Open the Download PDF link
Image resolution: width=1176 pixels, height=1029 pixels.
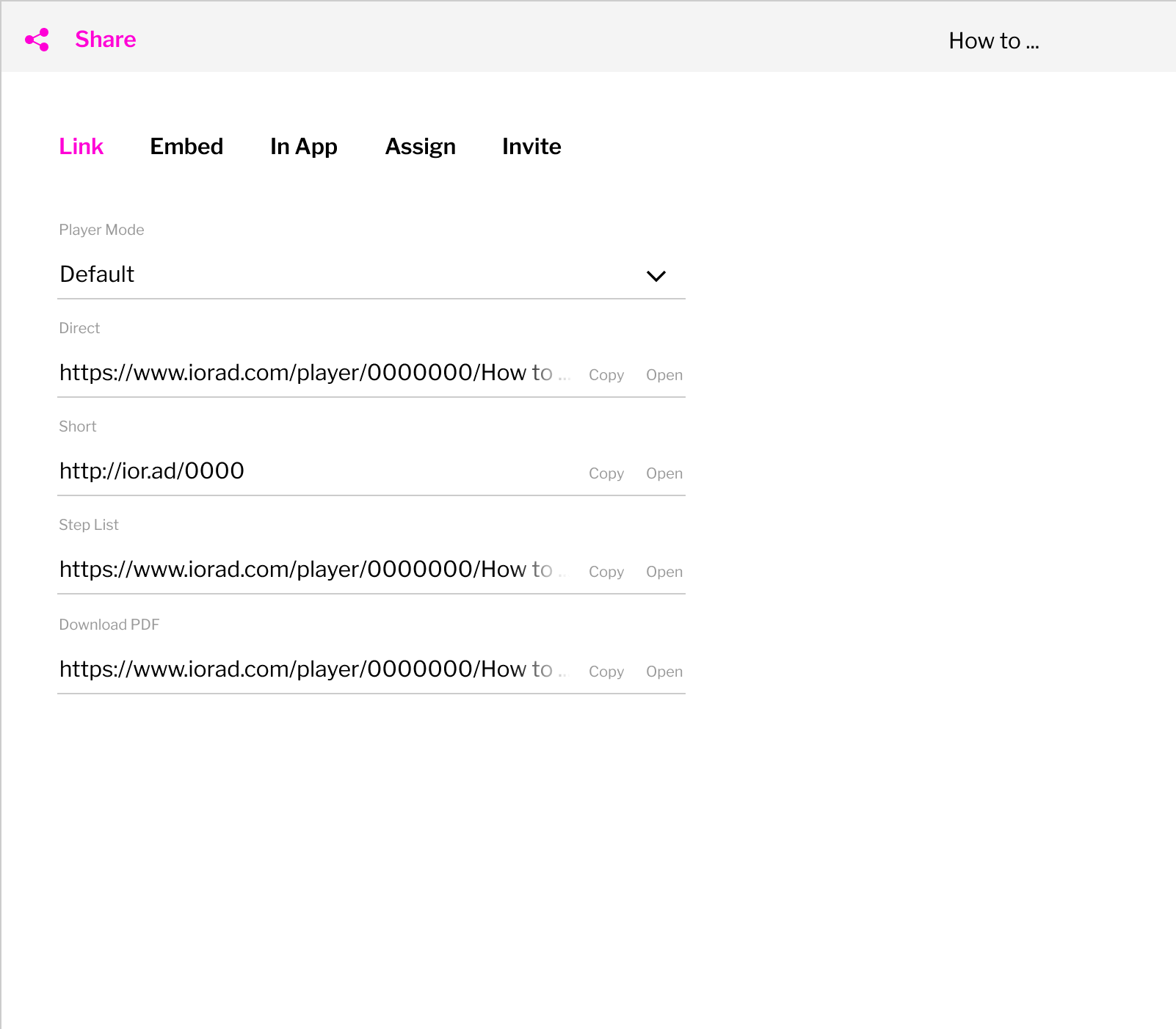(x=664, y=671)
